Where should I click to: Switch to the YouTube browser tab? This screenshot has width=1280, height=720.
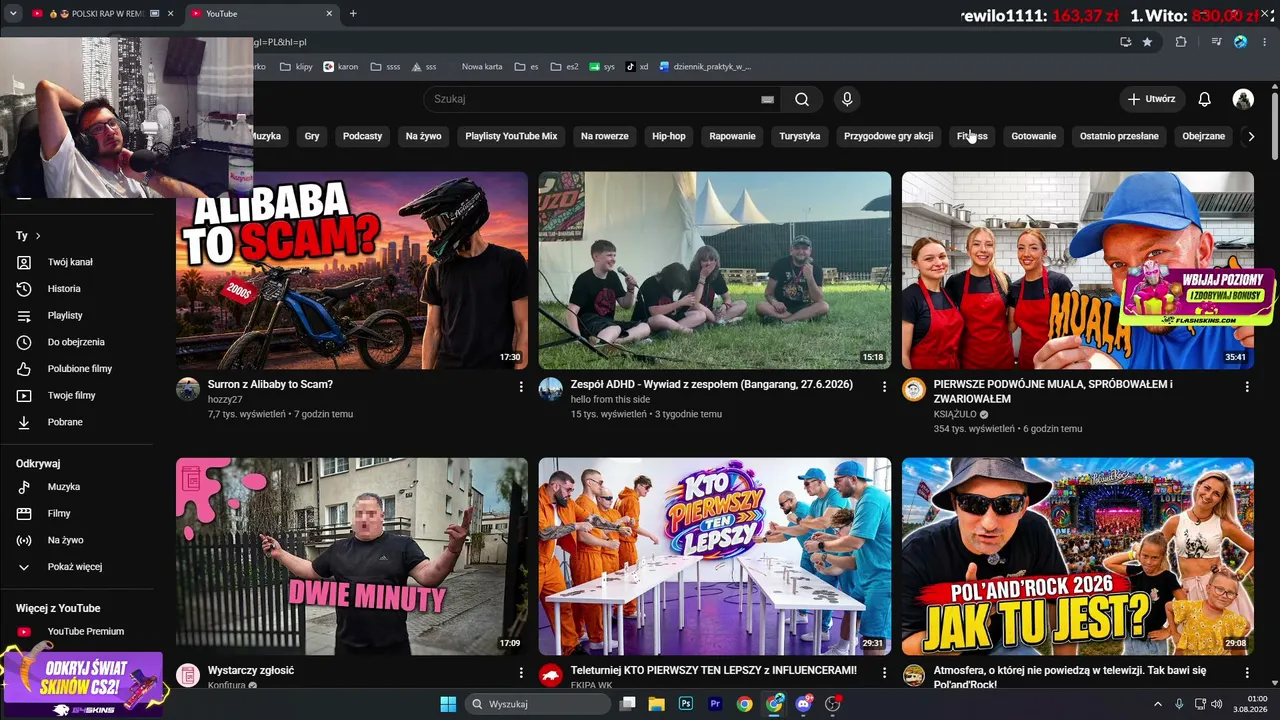coord(262,14)
